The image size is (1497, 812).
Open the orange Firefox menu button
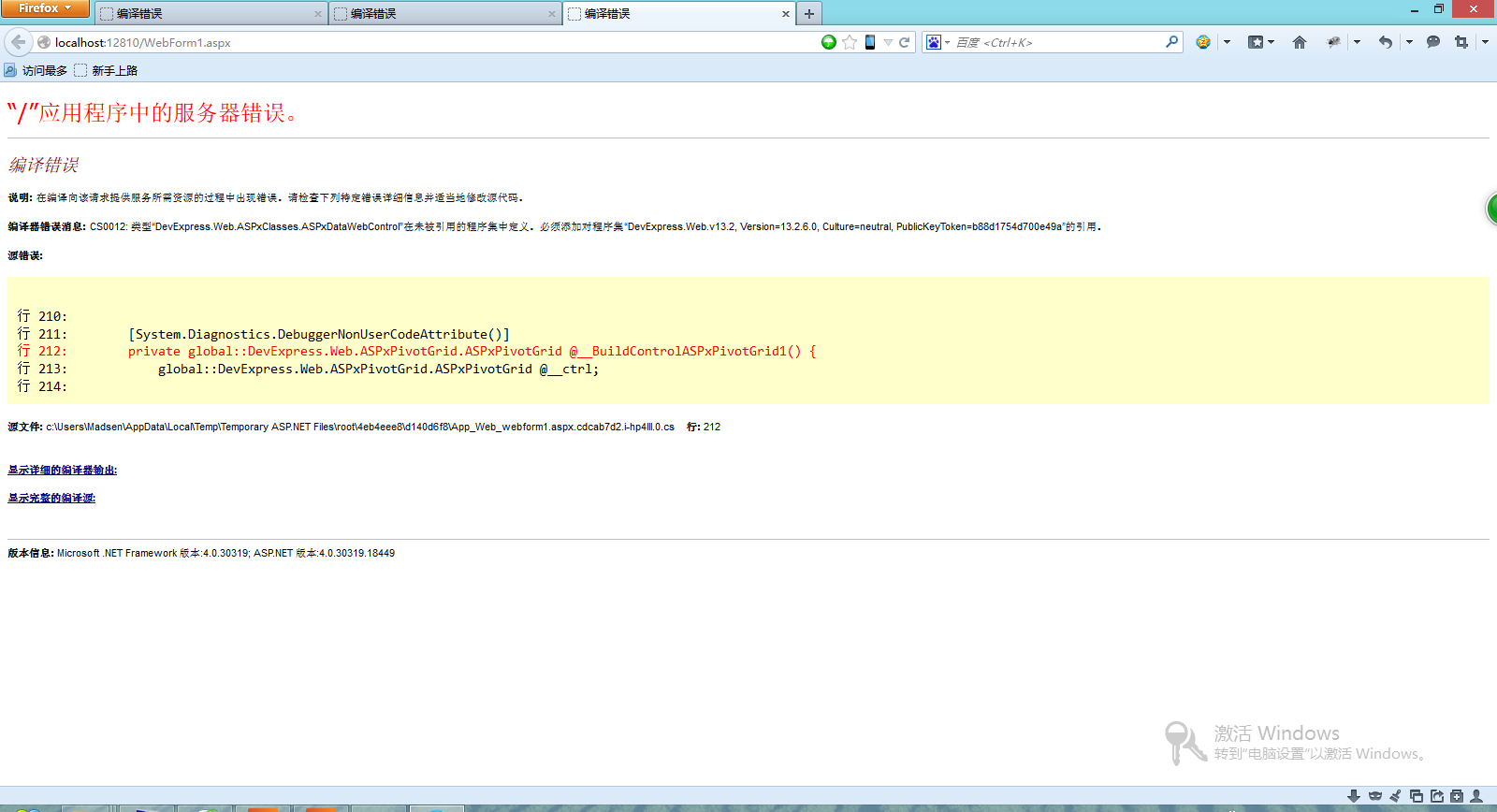44,8
